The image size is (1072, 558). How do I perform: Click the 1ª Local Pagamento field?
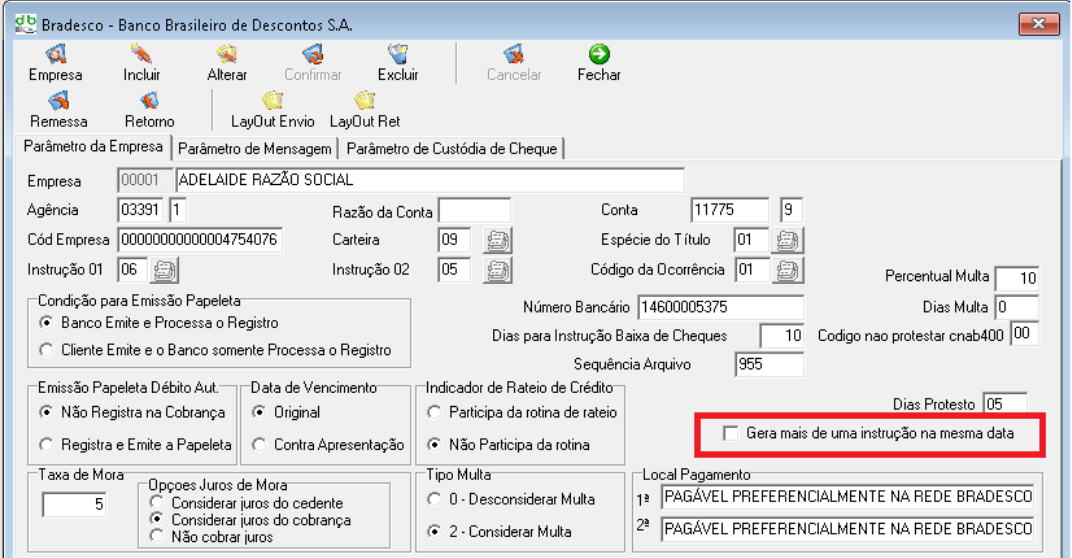(848, 496)
